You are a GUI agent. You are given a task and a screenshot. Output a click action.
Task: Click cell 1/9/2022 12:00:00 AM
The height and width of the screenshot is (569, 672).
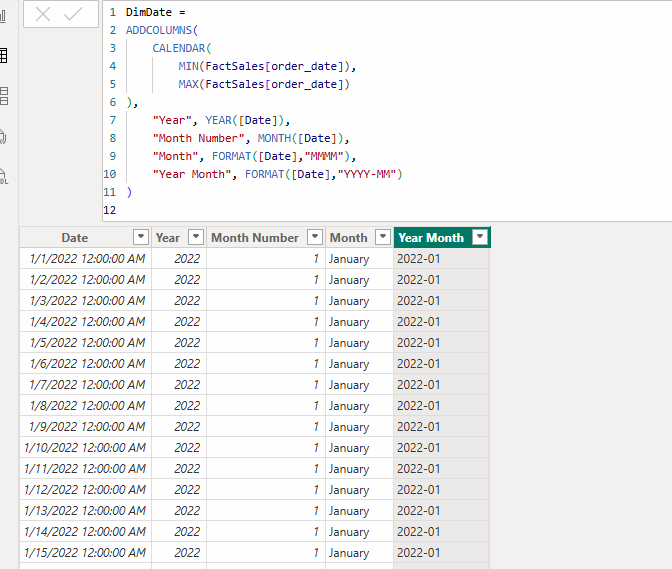click(87, 427)
